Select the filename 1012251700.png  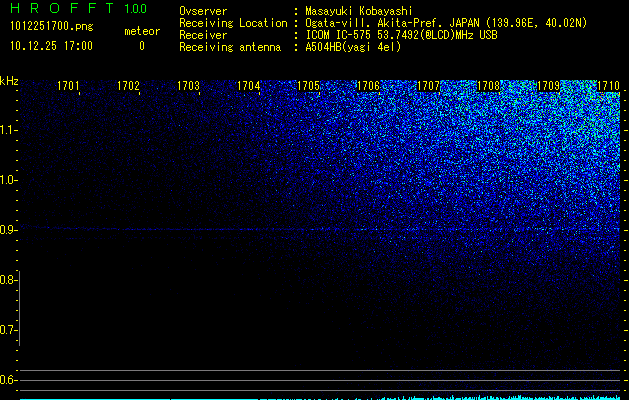52,27
